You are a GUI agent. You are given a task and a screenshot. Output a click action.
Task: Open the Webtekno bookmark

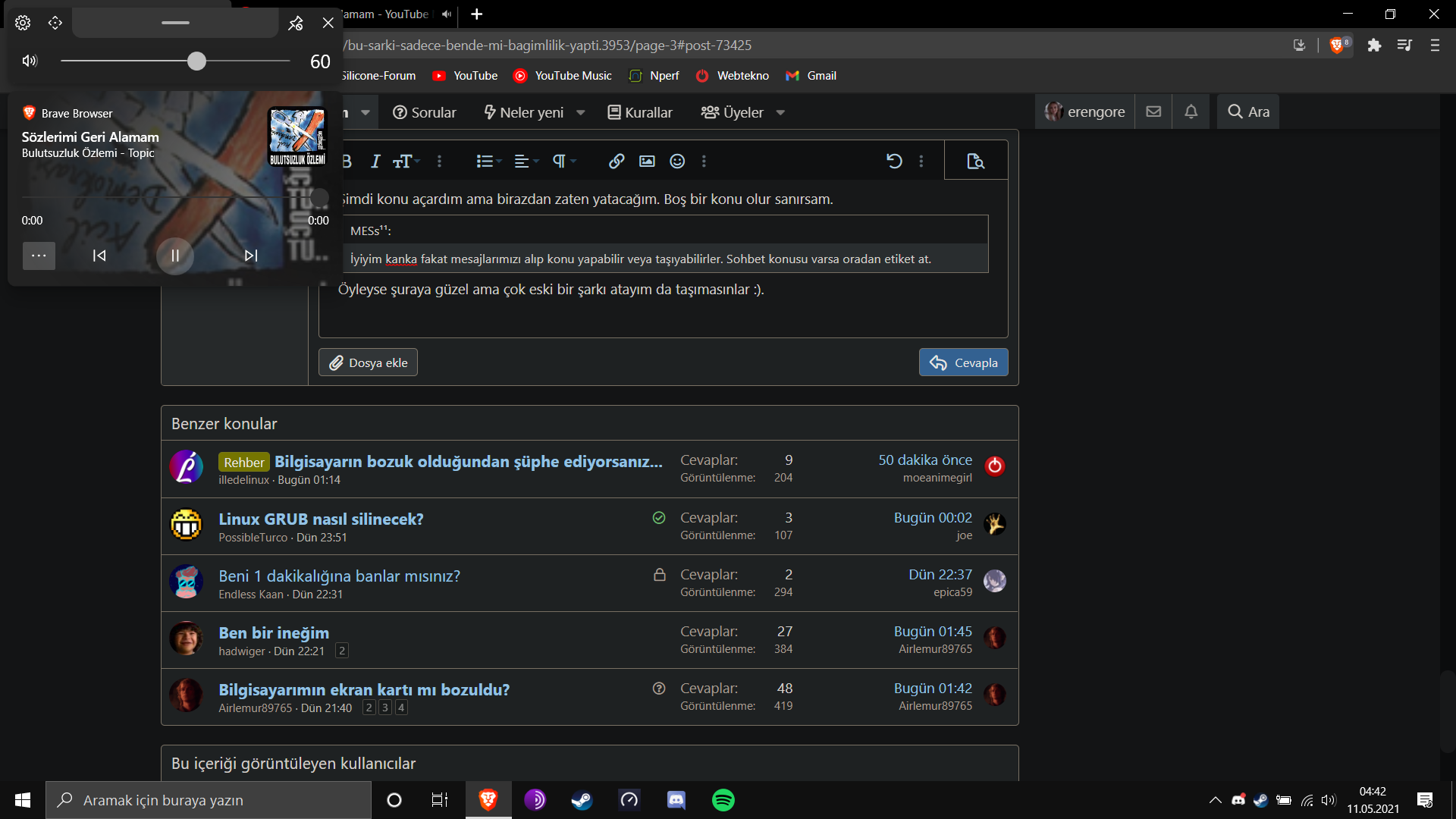point(733,76)
